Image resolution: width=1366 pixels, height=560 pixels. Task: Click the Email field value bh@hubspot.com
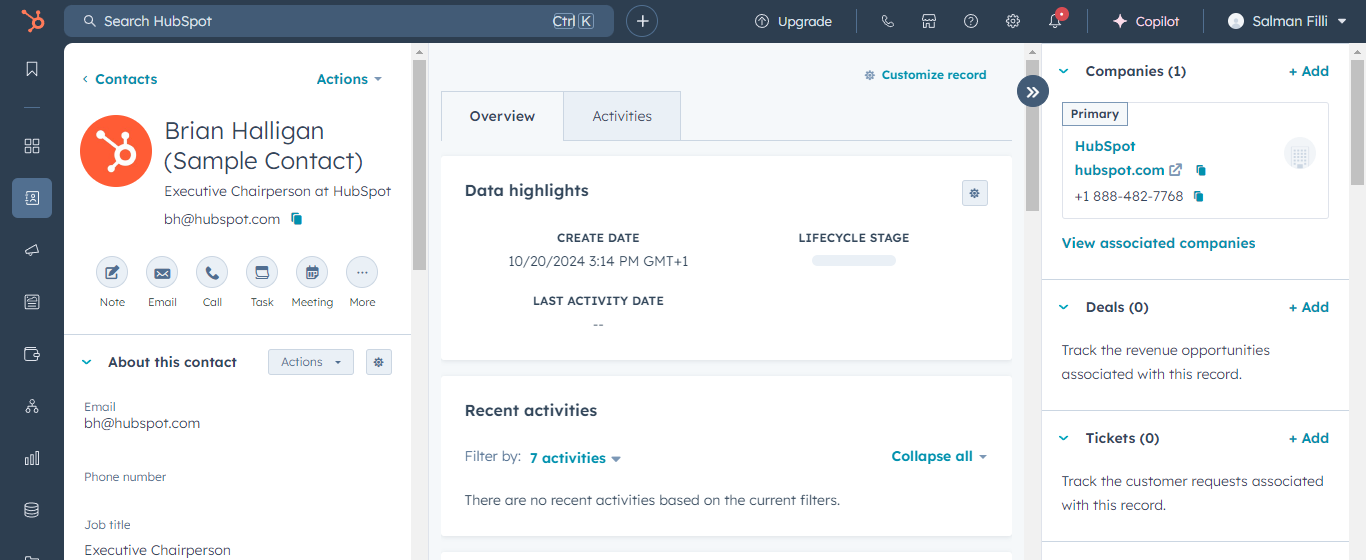point(142,423)
